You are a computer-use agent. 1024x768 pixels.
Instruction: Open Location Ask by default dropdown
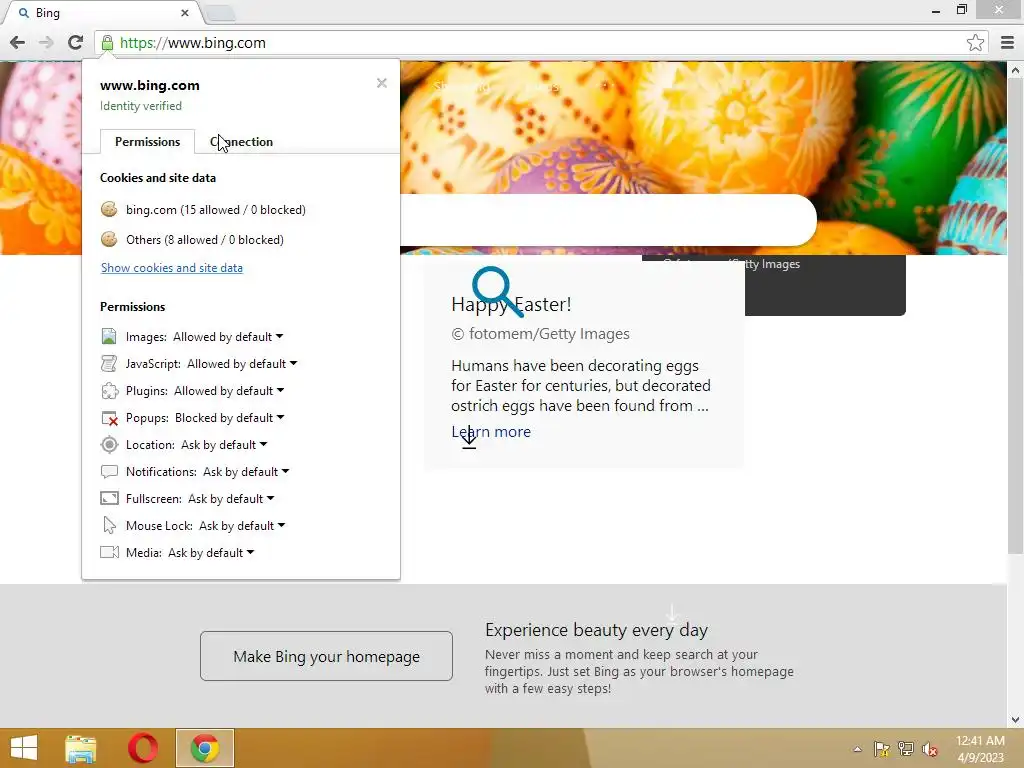224,445
